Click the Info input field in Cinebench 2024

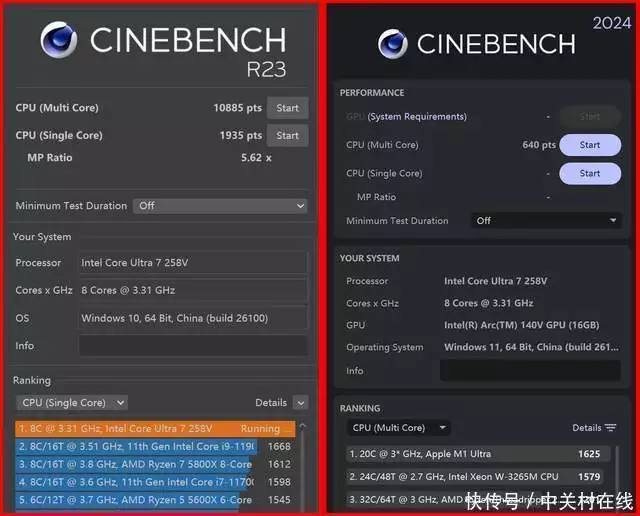coord(530,371)
